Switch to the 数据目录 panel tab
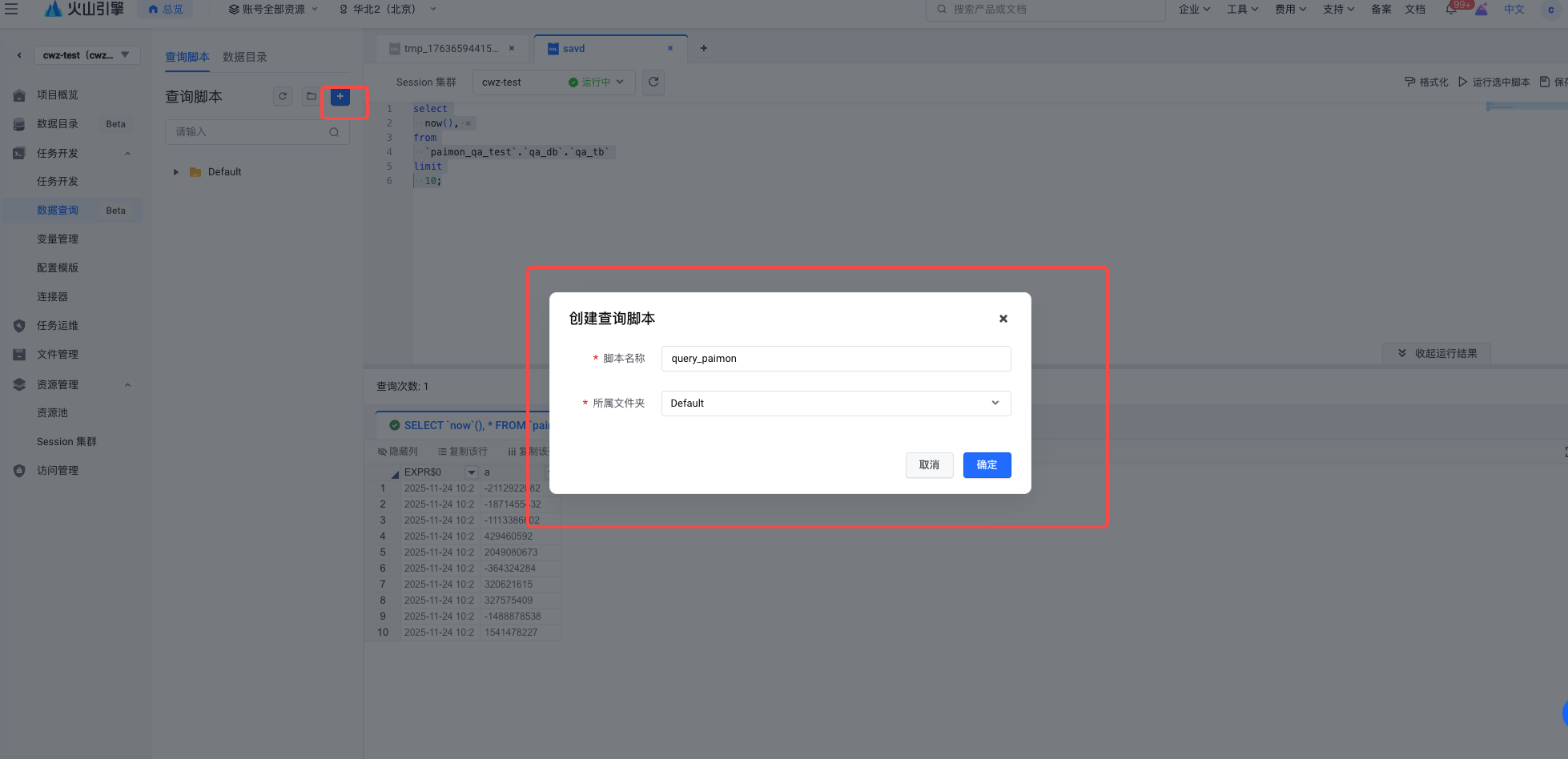This screenshot has height=759, width=1568. (x=245, y=57)
